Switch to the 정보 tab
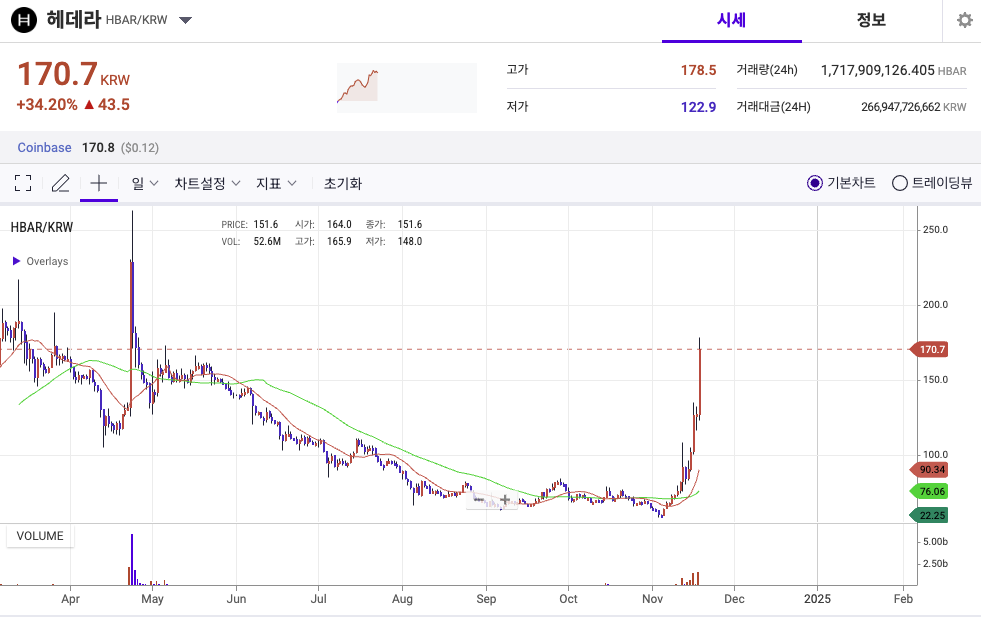981x617 pixels. (871, 20)
